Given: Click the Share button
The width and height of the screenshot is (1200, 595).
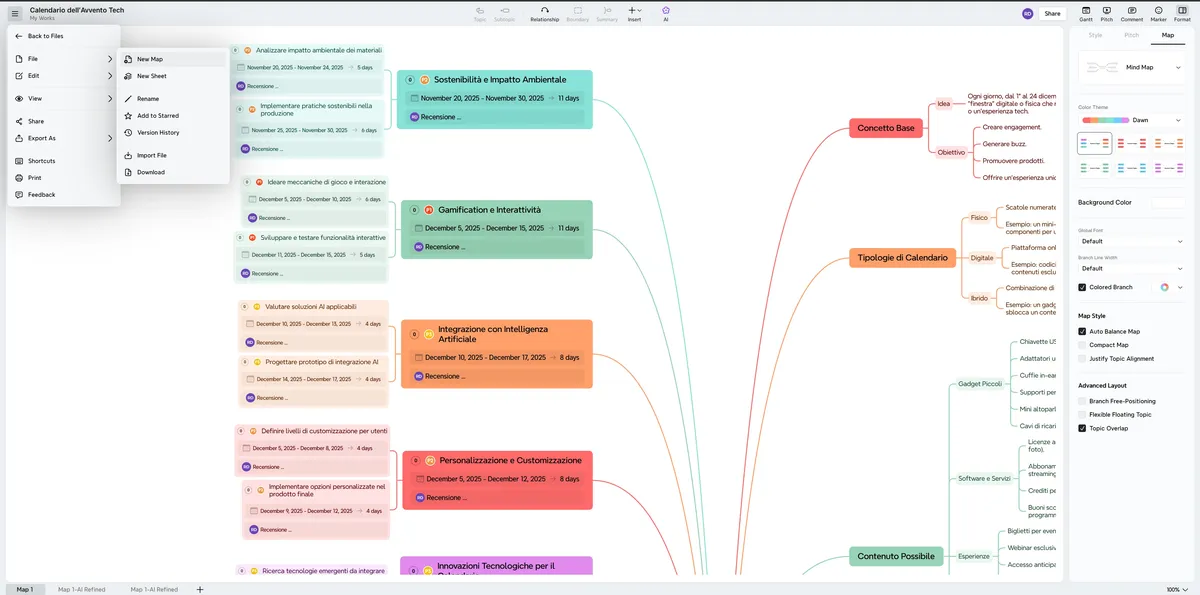Looking at the screenshot, I should pyautogui.click(x=1052, y=13).
